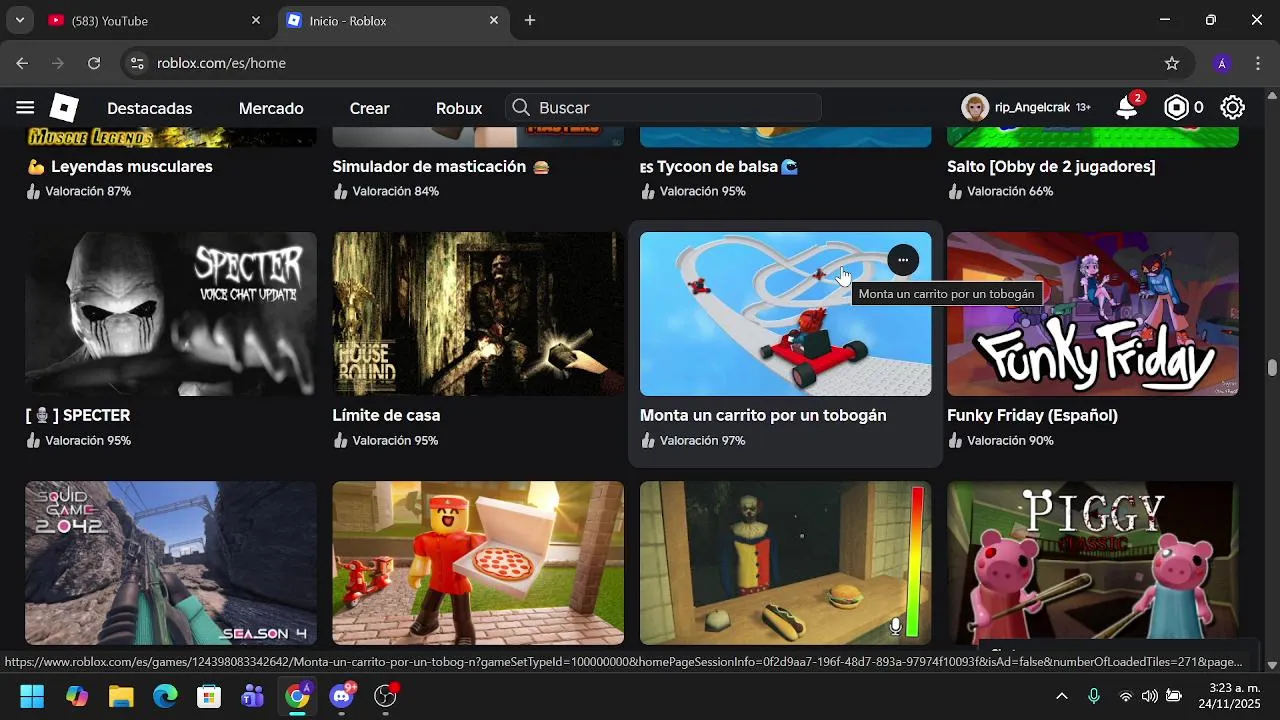Open a new Chrome tab
Screen dimensions: 1280x720
click(x=530, y=20)
